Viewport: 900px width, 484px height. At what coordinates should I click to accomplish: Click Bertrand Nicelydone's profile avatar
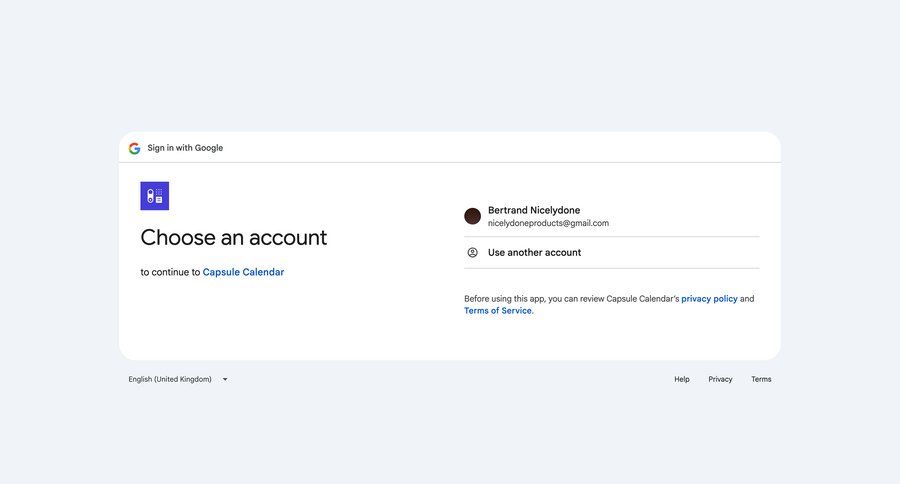tap(473, 216)
